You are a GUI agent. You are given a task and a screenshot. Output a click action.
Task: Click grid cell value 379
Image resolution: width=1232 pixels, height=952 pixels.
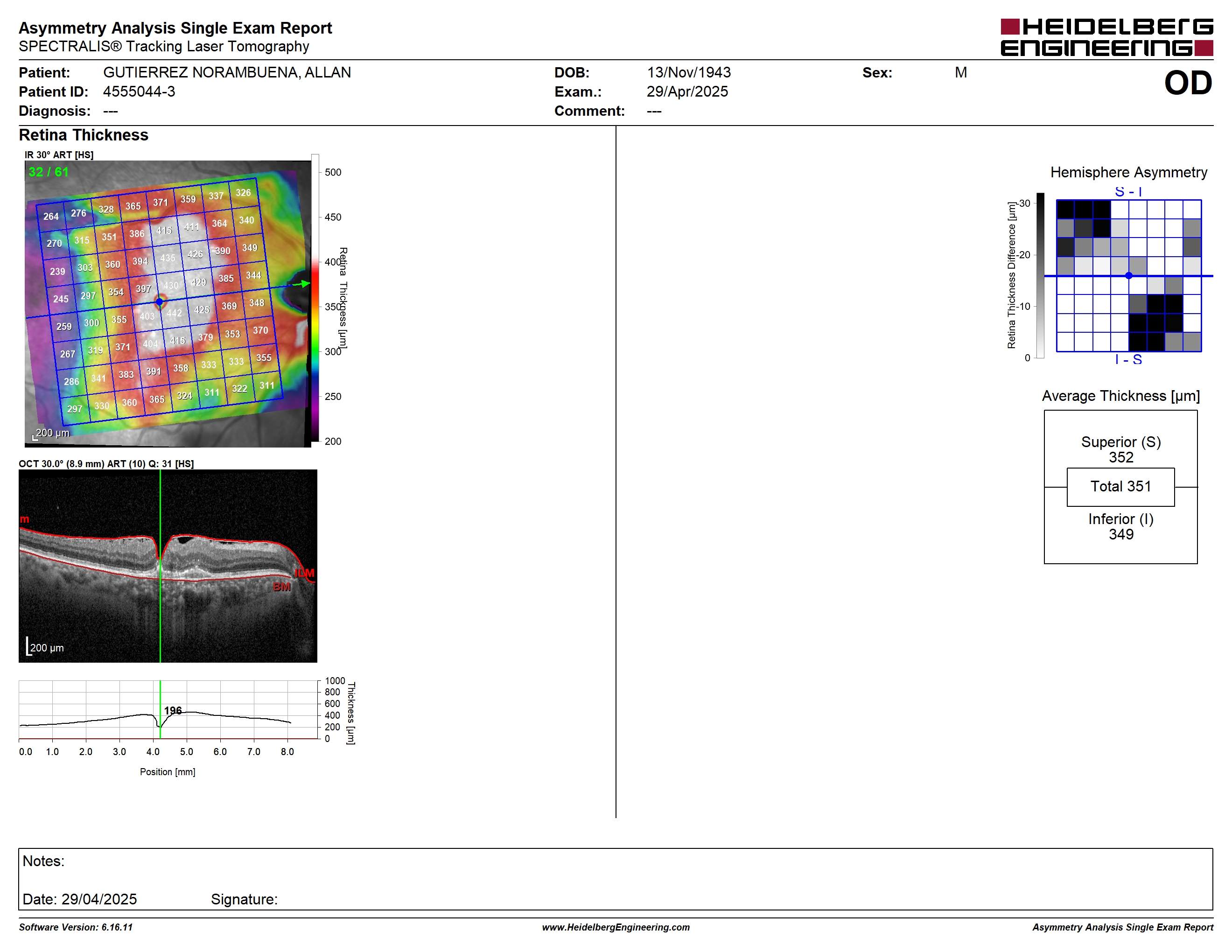(205, 337)
